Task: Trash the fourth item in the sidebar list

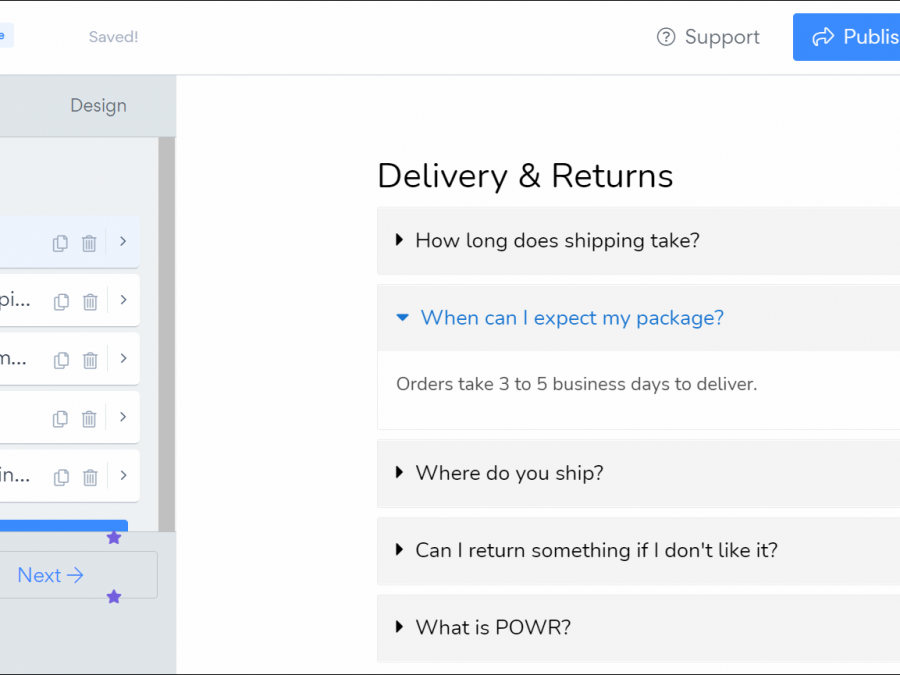Action: 89,418
